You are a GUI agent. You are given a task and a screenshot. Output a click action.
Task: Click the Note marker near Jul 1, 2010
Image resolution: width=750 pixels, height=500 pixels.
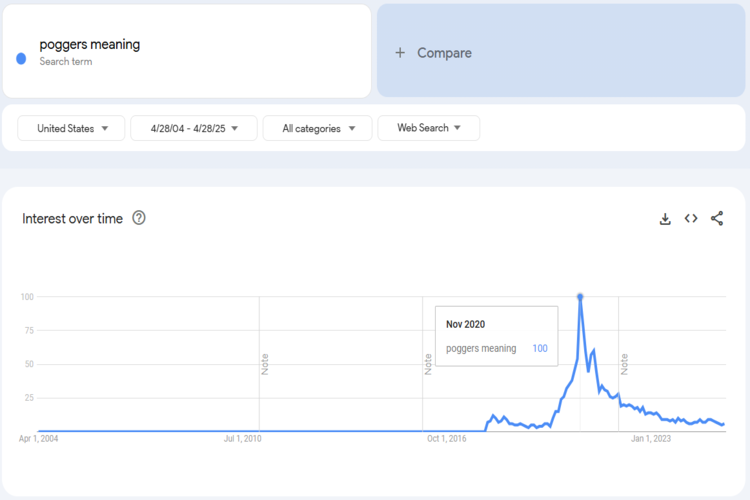coord(265,365)
